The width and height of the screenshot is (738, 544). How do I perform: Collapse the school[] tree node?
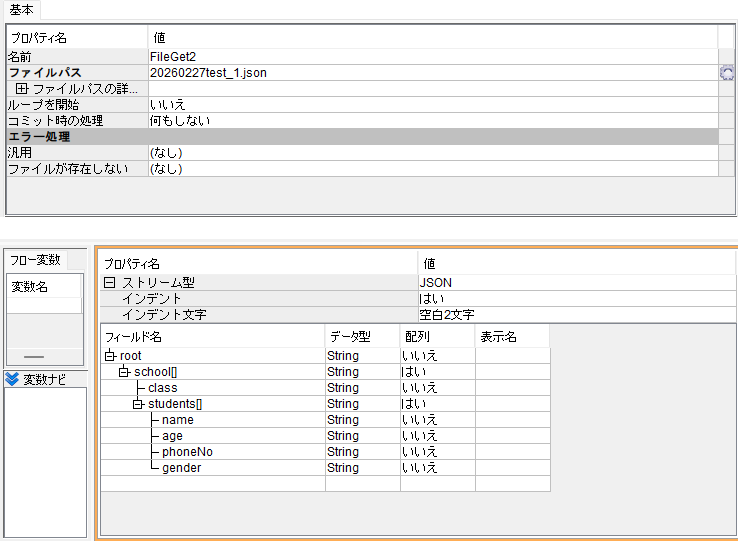click(124, 372)
